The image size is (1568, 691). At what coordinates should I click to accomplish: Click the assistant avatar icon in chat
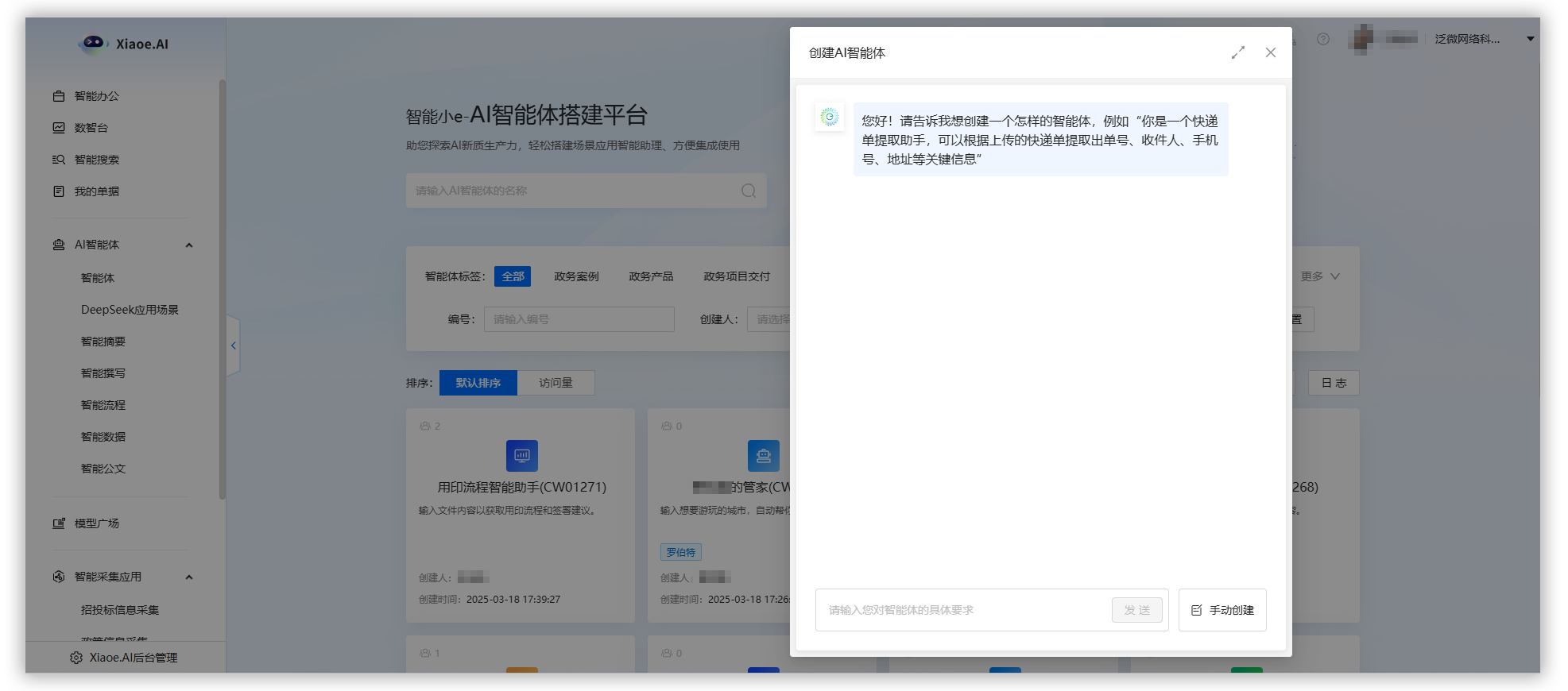click(830, 118)
